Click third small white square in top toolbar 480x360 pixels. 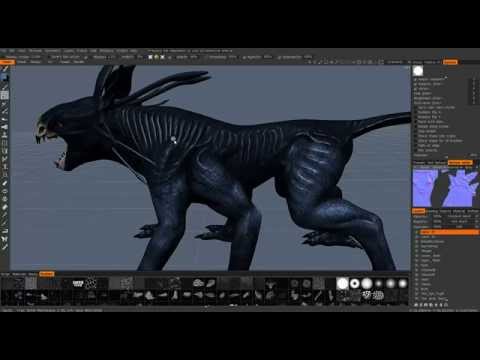click(162, 57)
